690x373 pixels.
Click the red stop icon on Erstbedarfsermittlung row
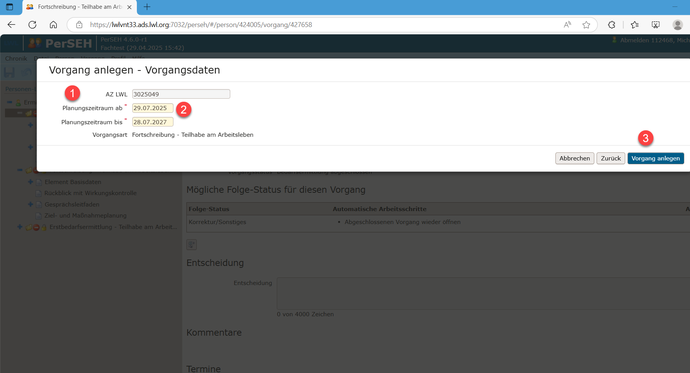(x=37, y=227)
